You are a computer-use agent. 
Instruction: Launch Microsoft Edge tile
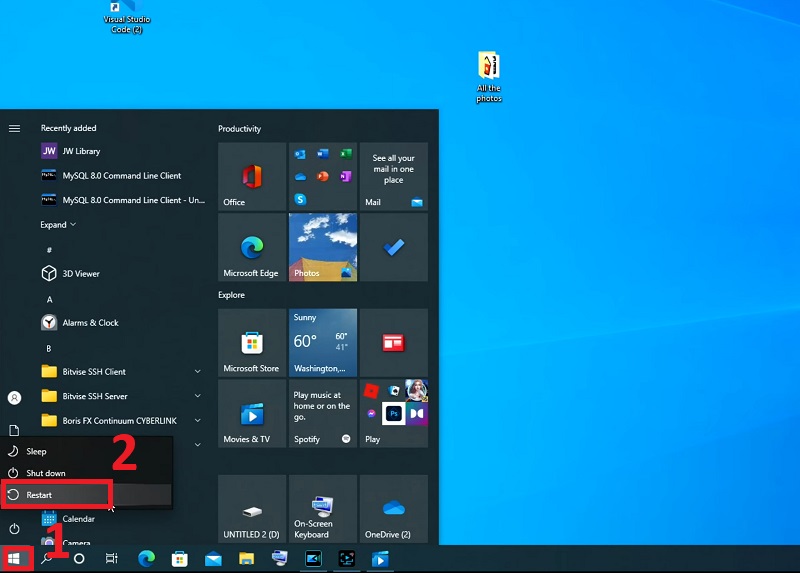[x=252, y=247]
